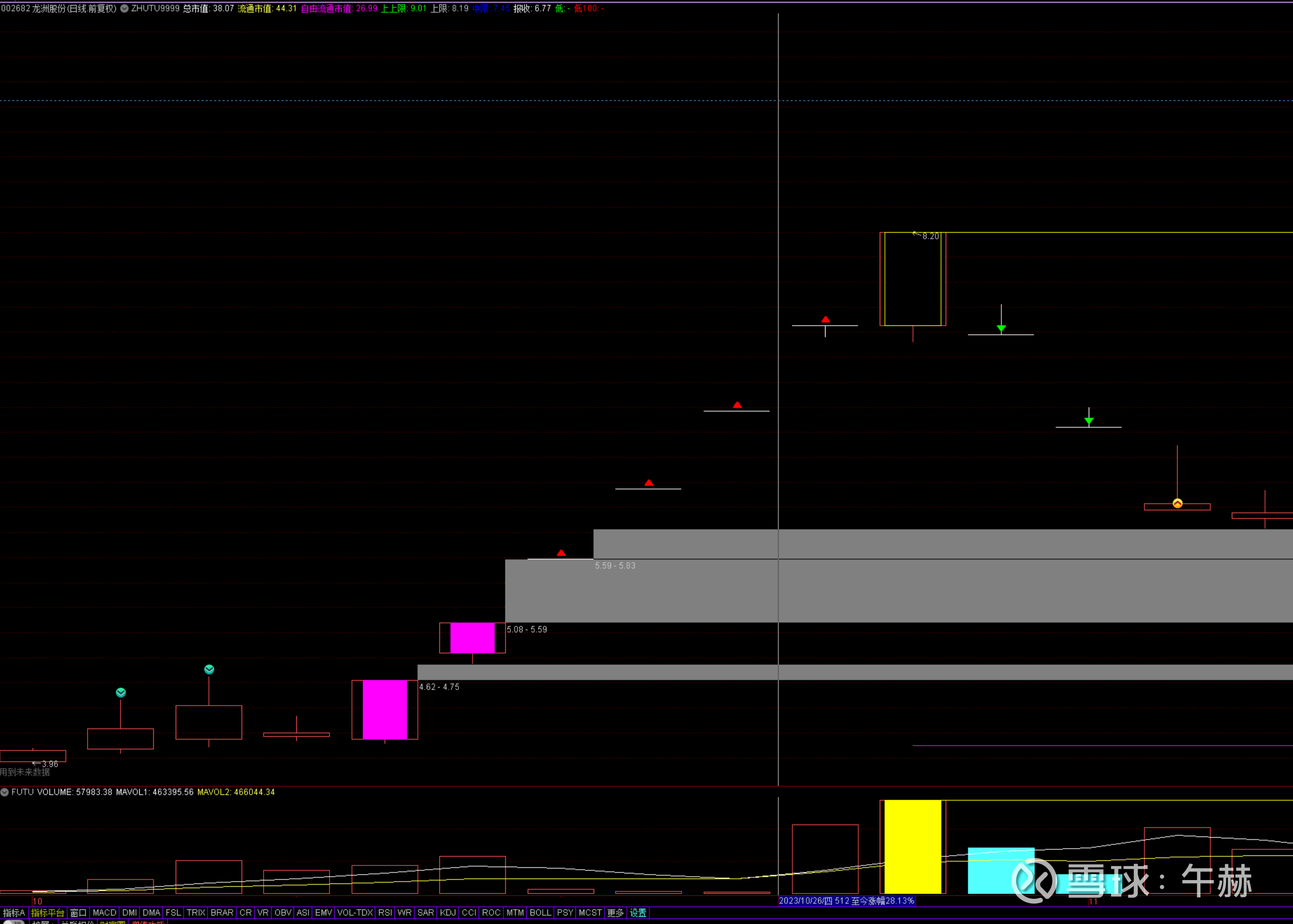
Task: Expand the FUTU VOLUME indicator dropdown
Action: (5, 792)
